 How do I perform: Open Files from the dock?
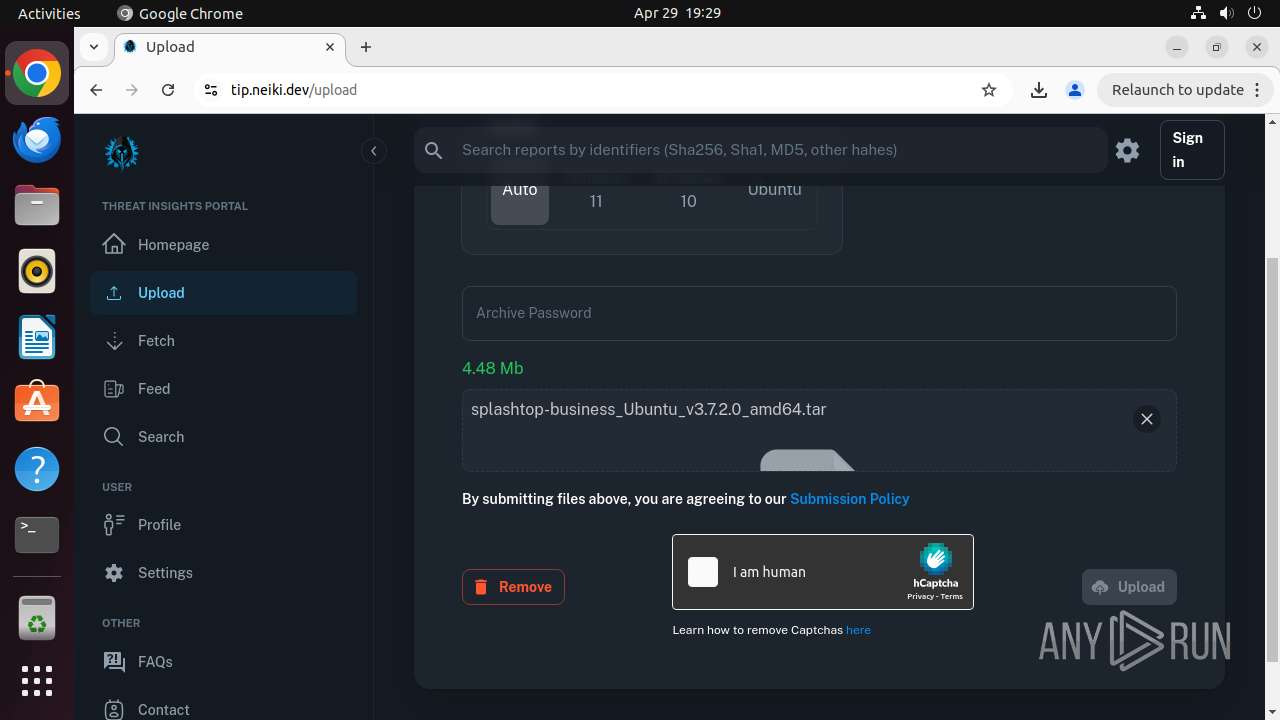[37, 205]
